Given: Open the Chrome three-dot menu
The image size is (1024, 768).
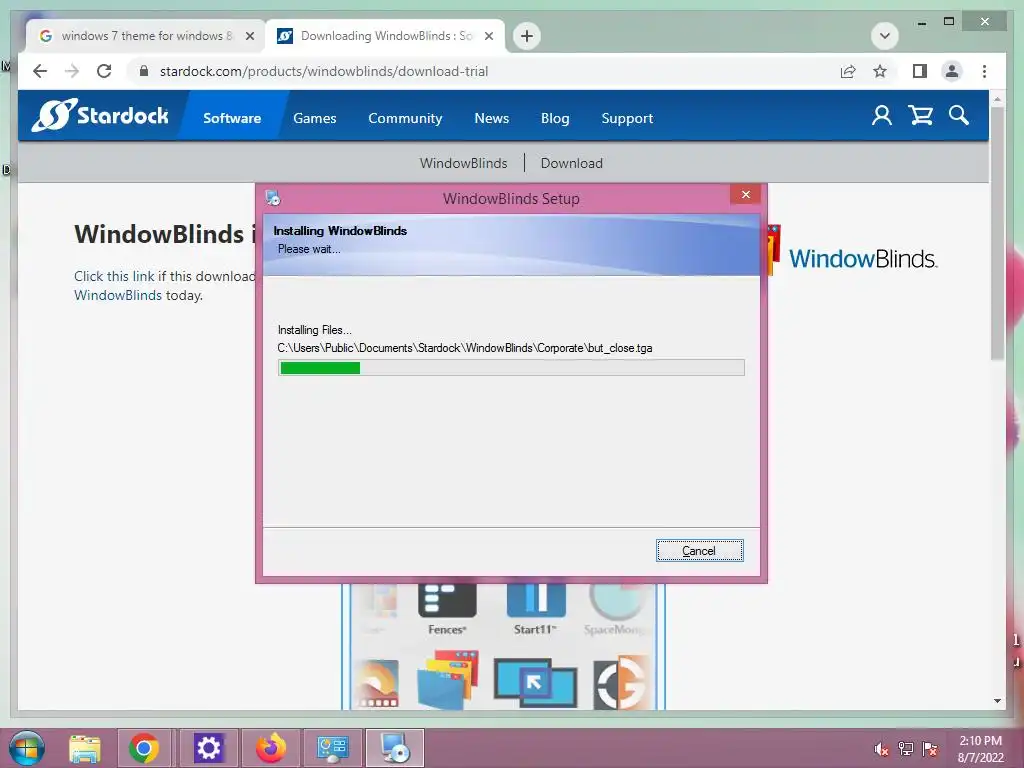Looking at the screenshot, I should [984, 71].
